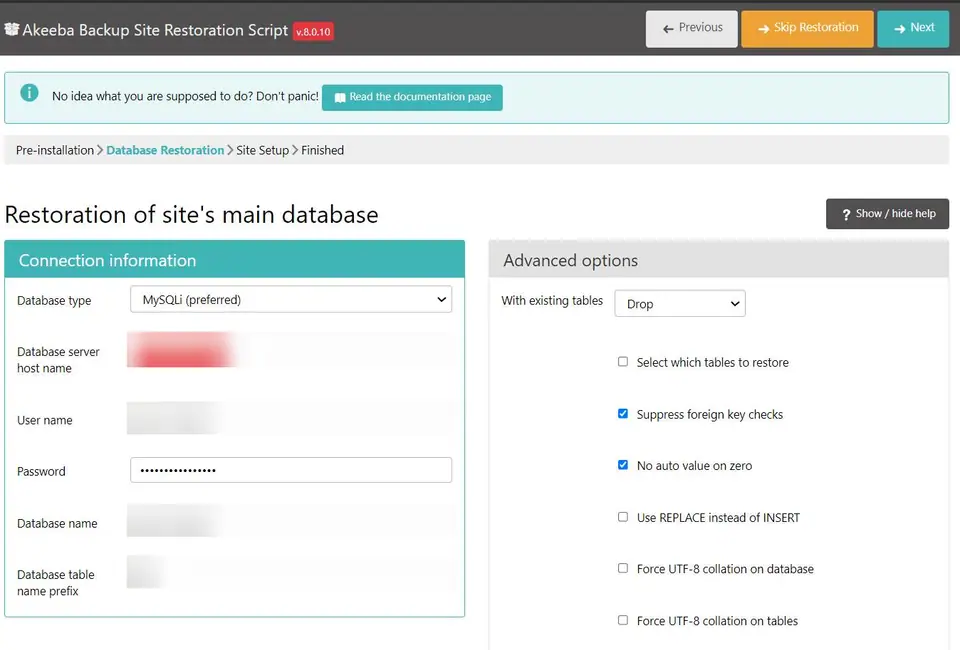Click the Connection information panel header
Image resolution: width=960 pixels, height=650 pixels.
tap(234, 260)
